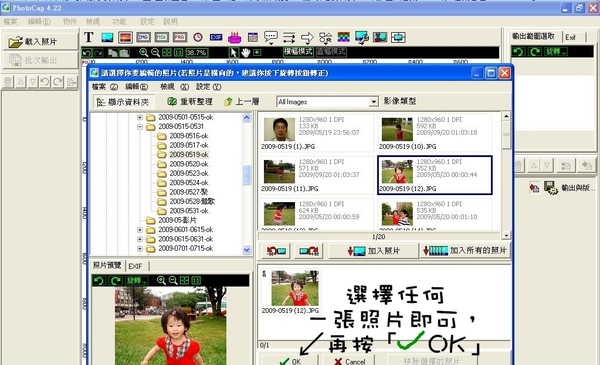Click the calendar icon in main toolbar

click(x=253, y=37)
